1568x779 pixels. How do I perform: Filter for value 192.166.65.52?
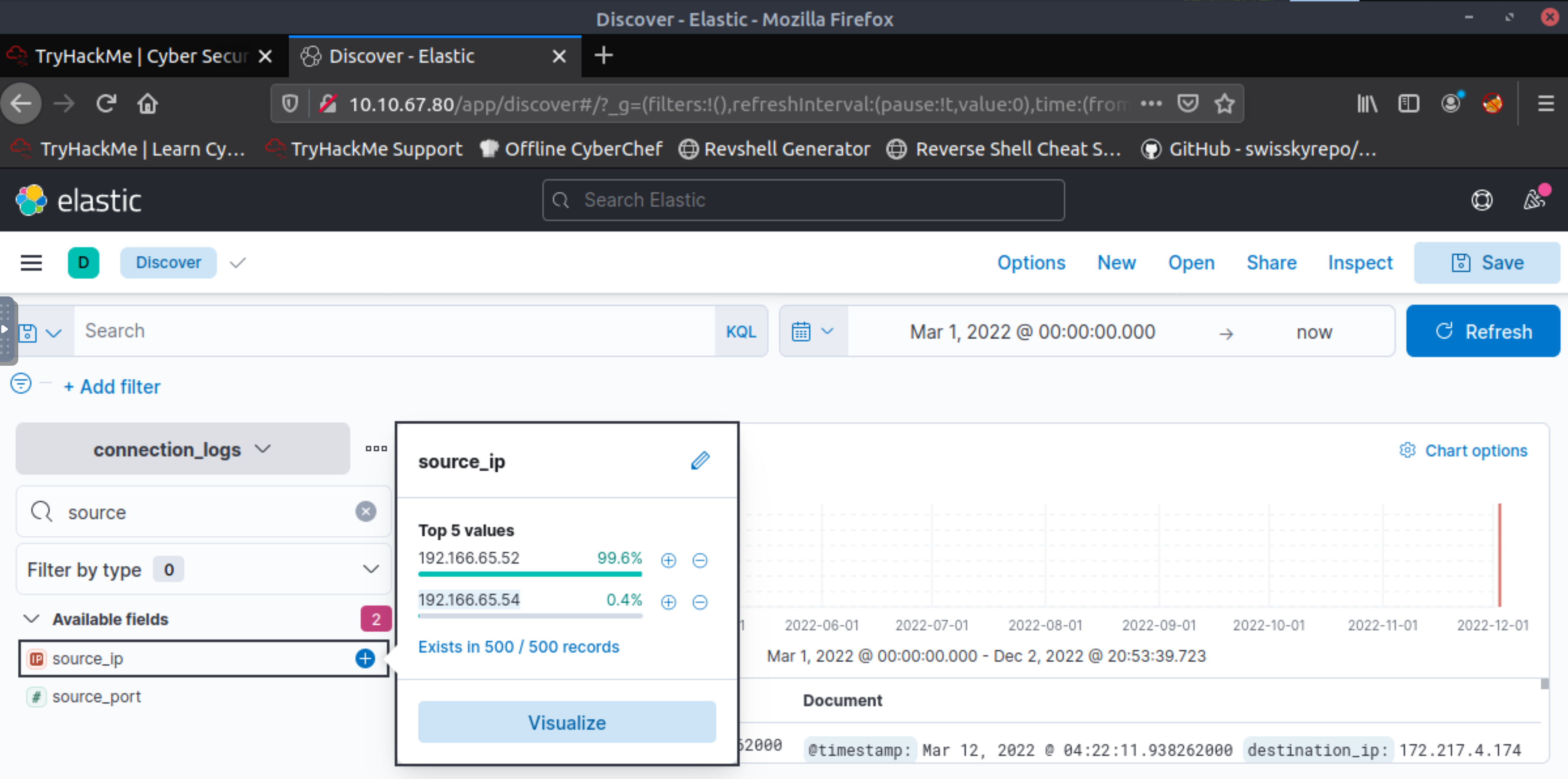coord(668,560)
